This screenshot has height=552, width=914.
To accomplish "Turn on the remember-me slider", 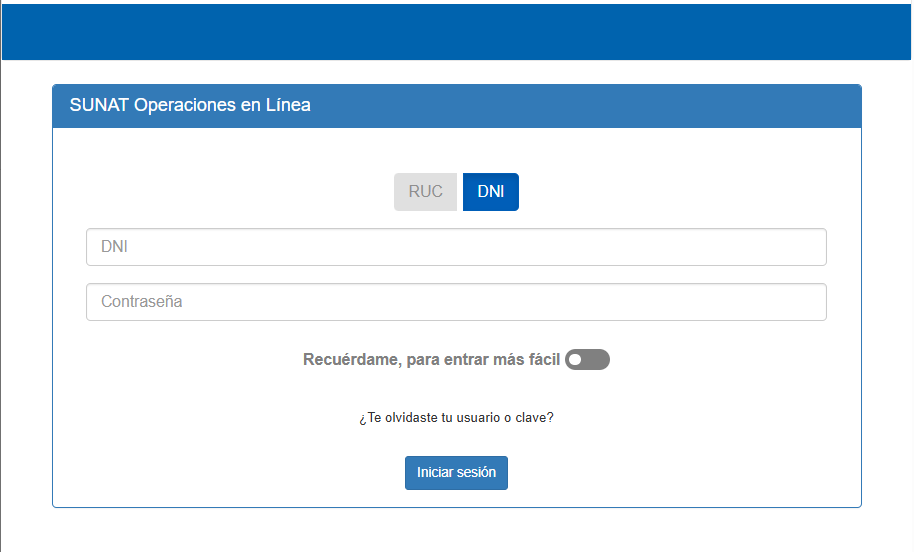I will click(x=588, y=360).
